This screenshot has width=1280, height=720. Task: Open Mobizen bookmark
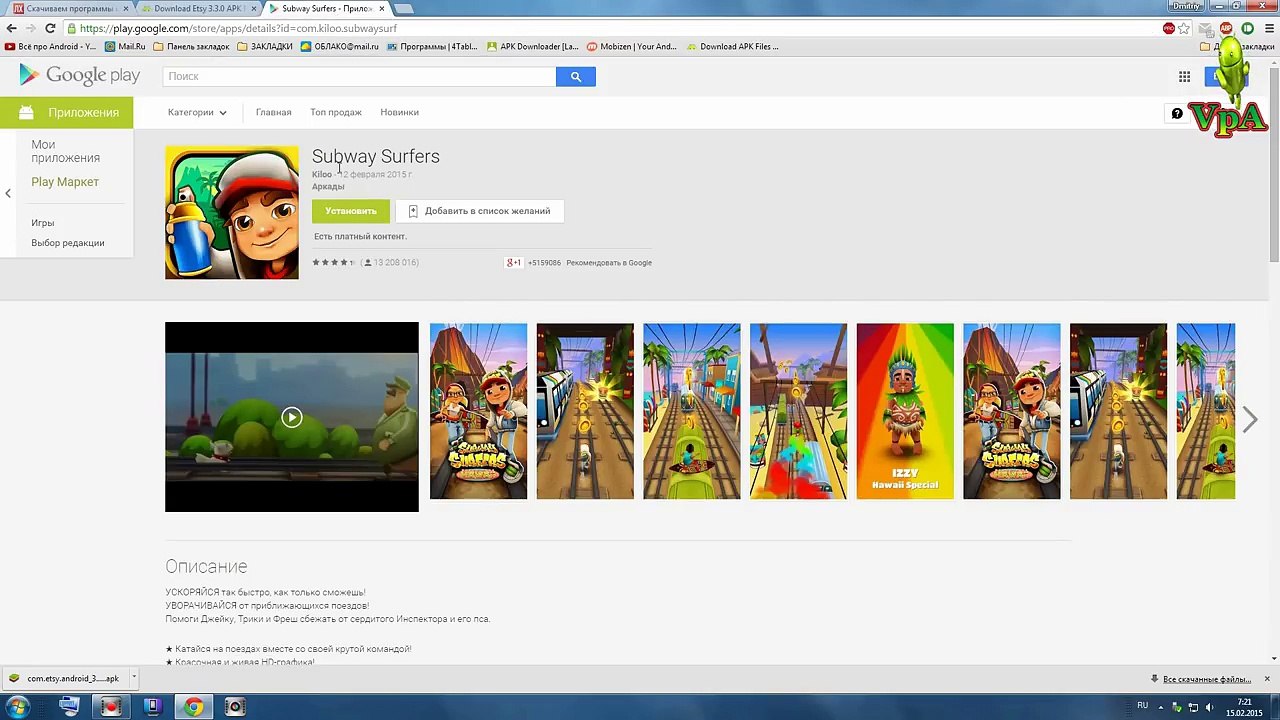click(632, 47)
